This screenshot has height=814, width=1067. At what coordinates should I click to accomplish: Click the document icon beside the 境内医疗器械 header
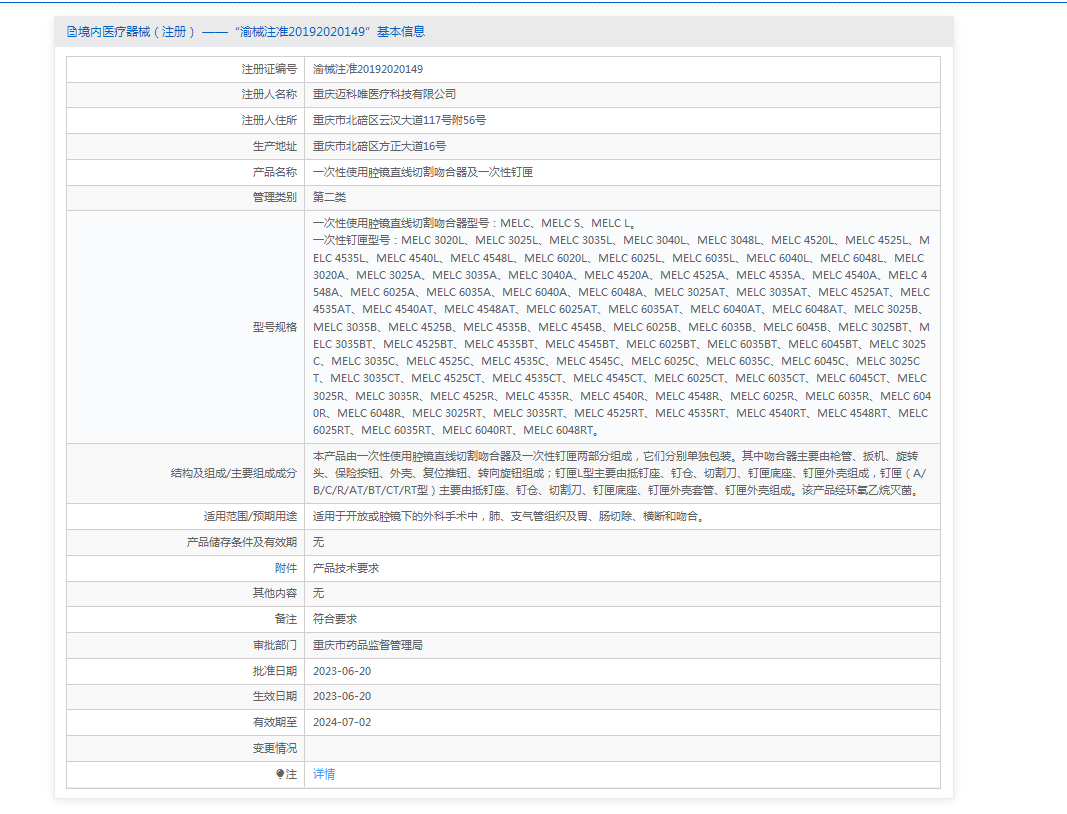pos(72,31)
